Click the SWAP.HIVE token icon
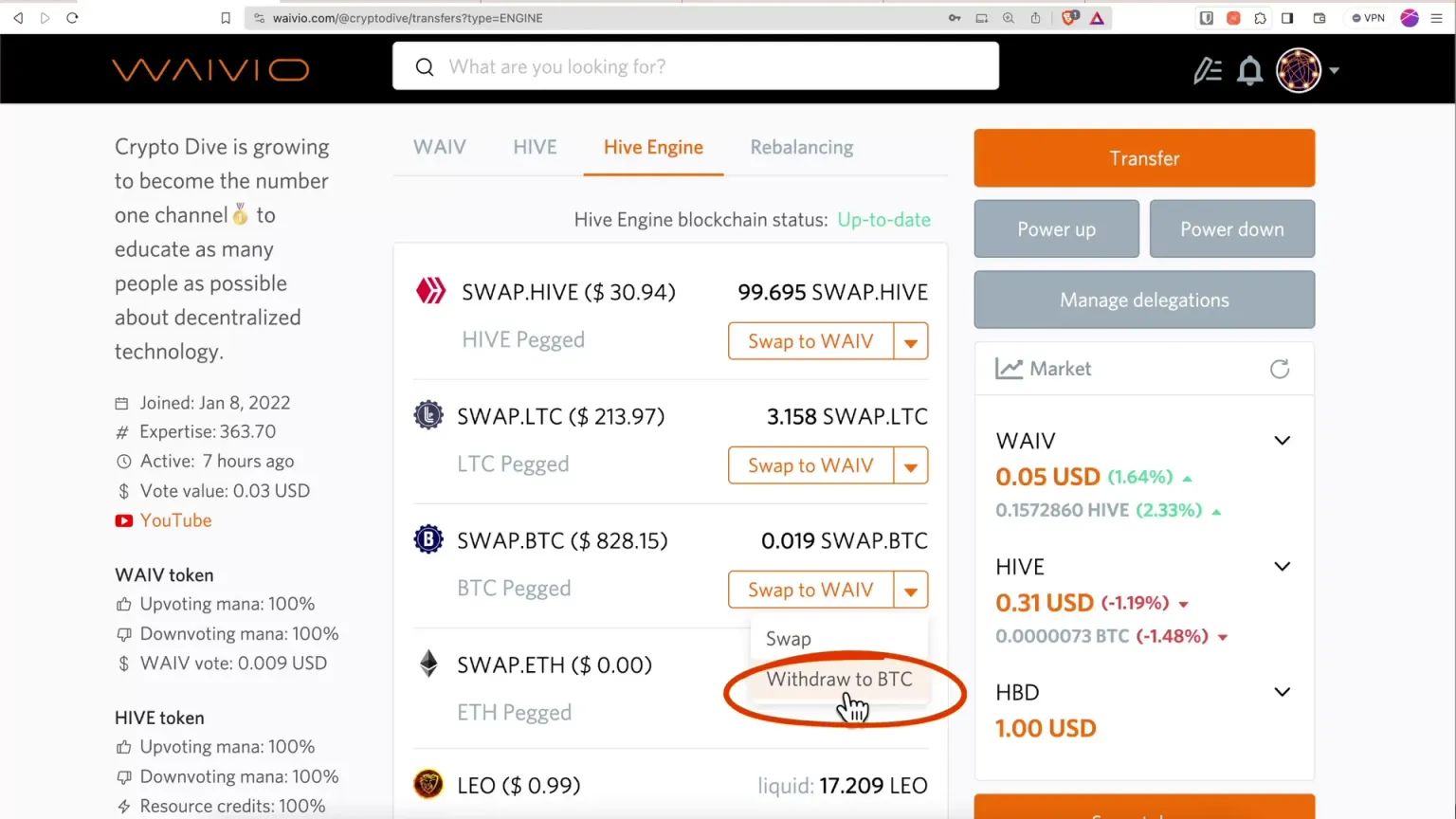The height and width of the screenshot is (819, 1456). point(431,291)
